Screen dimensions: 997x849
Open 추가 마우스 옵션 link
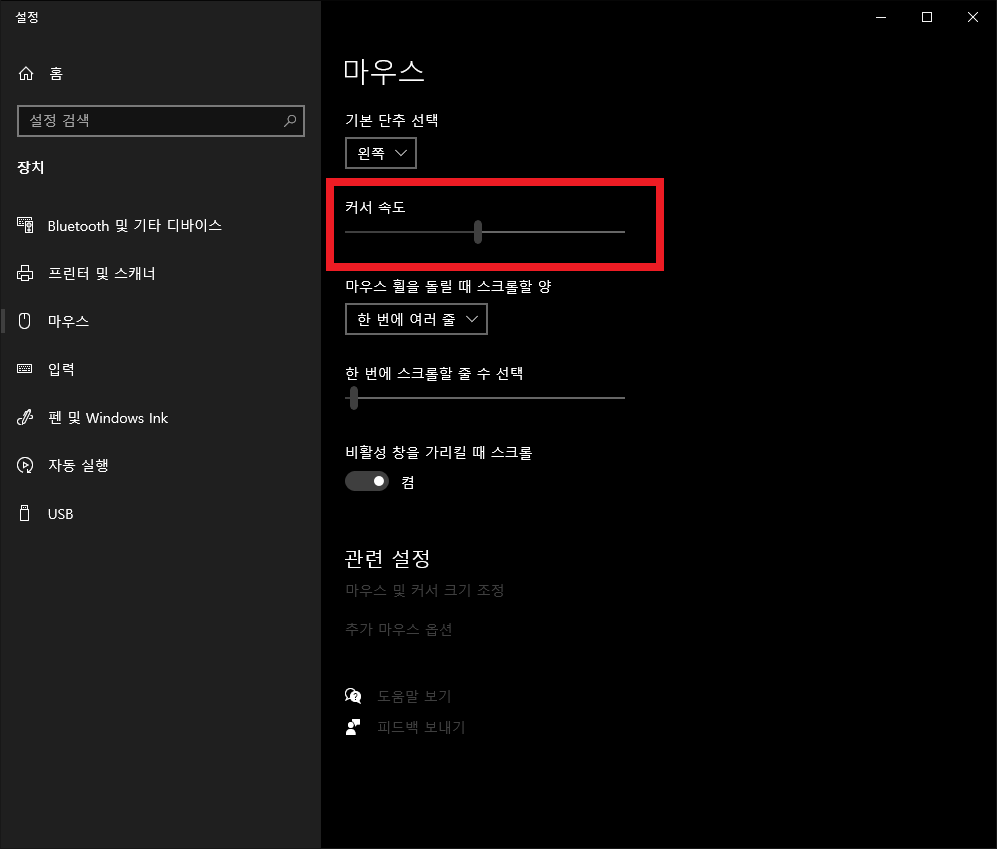pyautogui.click(x=399, y=630)
